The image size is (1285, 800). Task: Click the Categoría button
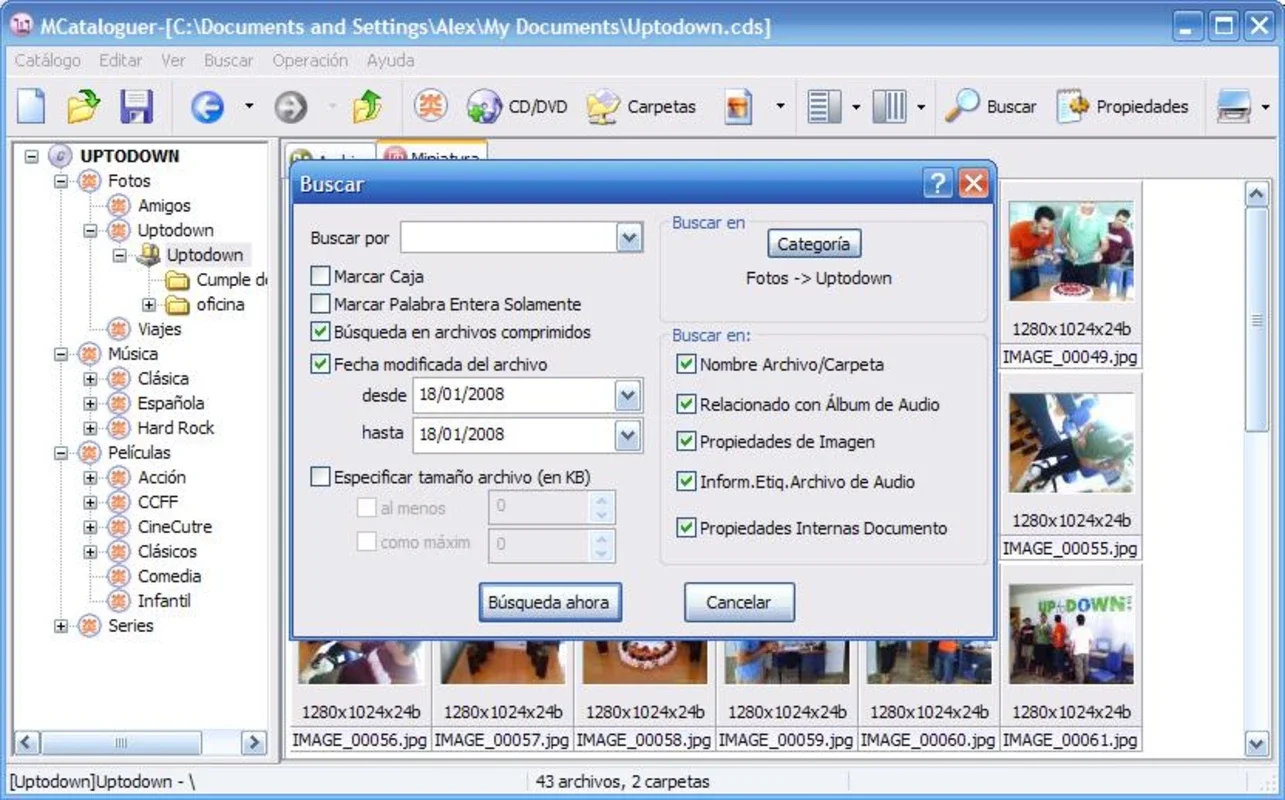click(813, 243)
